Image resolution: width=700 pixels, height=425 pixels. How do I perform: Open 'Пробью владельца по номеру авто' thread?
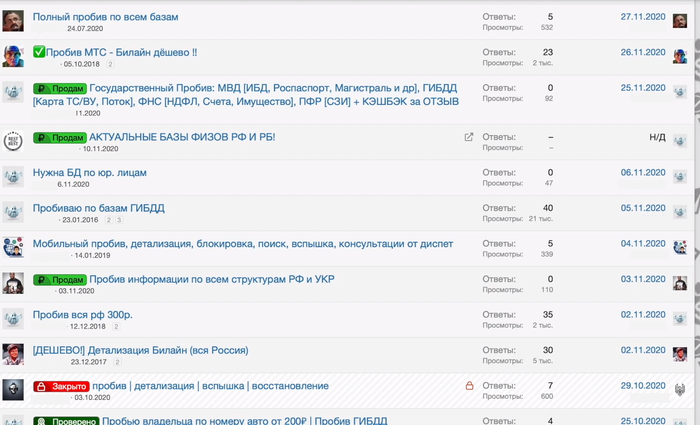(x=245, y=421)
